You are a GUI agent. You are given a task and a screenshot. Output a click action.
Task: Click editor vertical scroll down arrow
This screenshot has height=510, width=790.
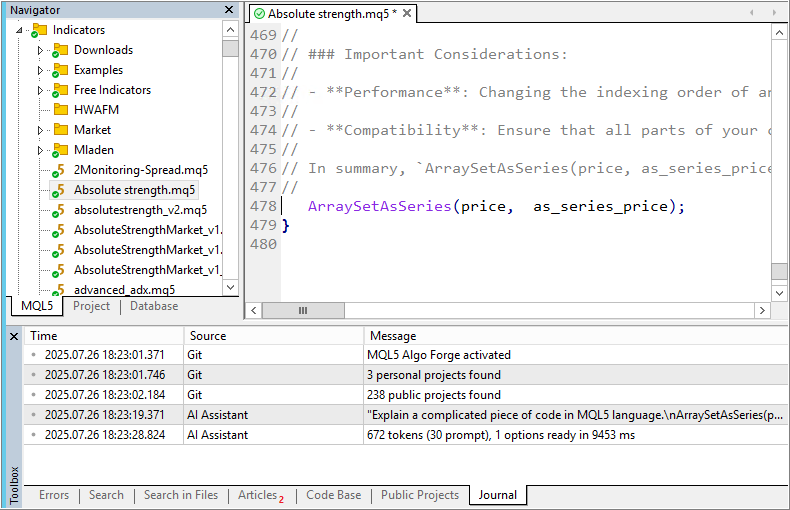tap(779, 293)
